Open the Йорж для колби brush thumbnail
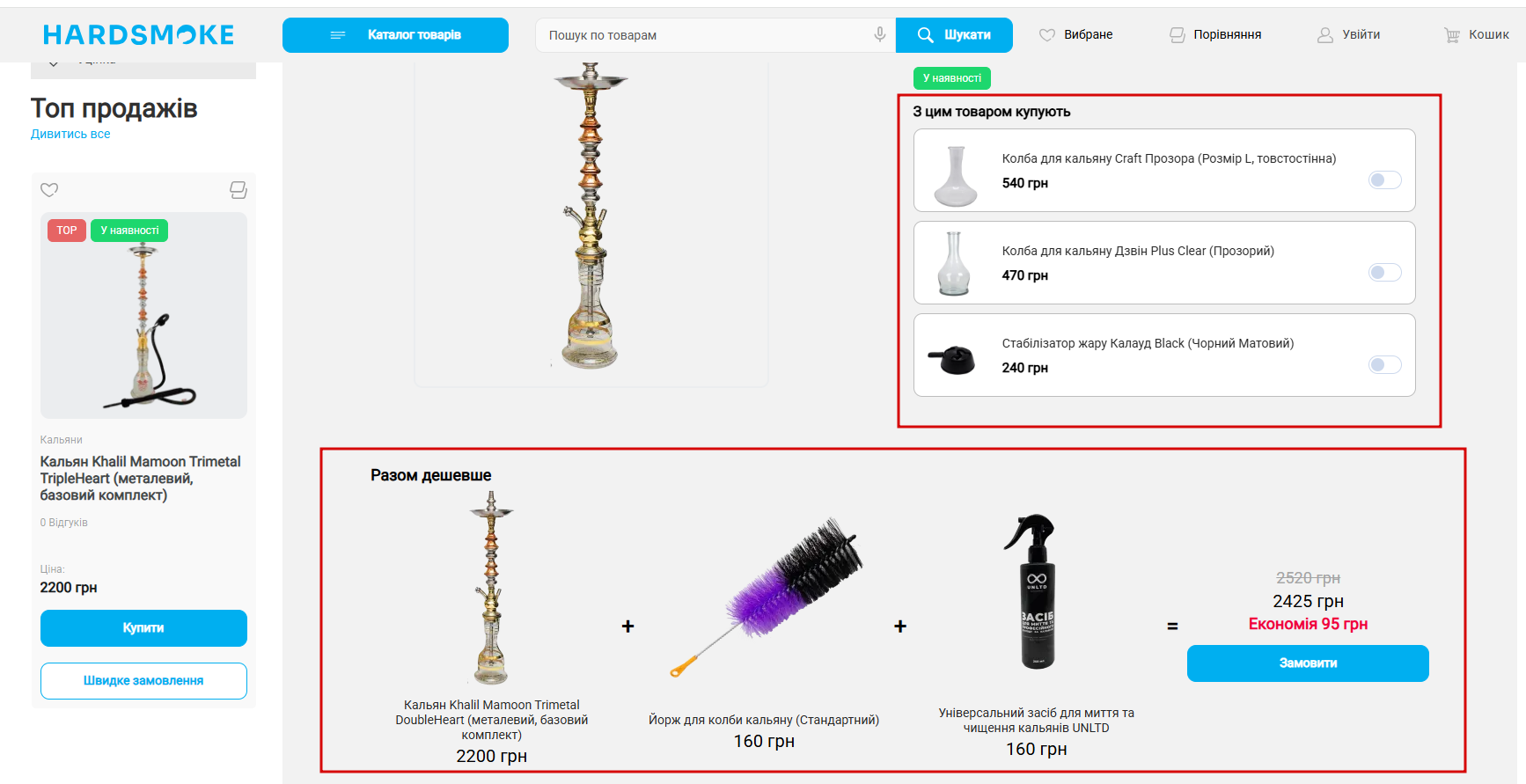This screenshot has height=784, width=1526. [x=764, y=598]
